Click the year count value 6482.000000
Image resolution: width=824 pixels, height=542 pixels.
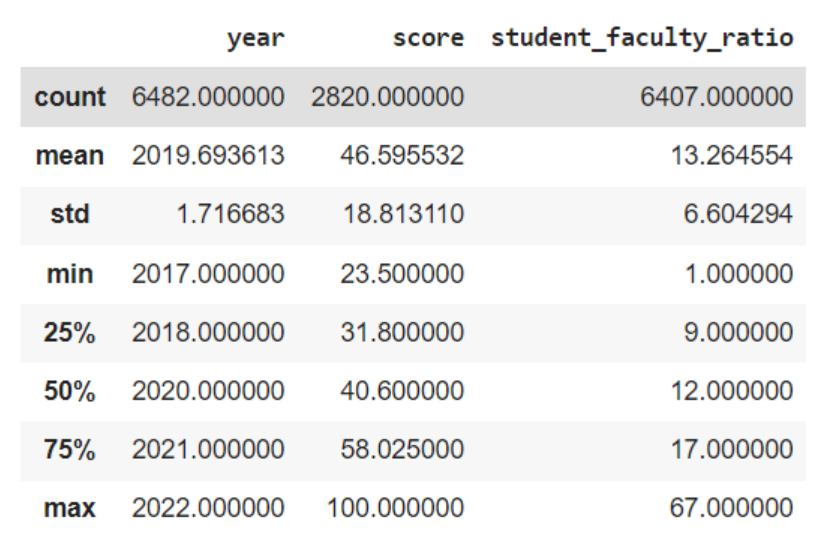(x=208, y=97)
